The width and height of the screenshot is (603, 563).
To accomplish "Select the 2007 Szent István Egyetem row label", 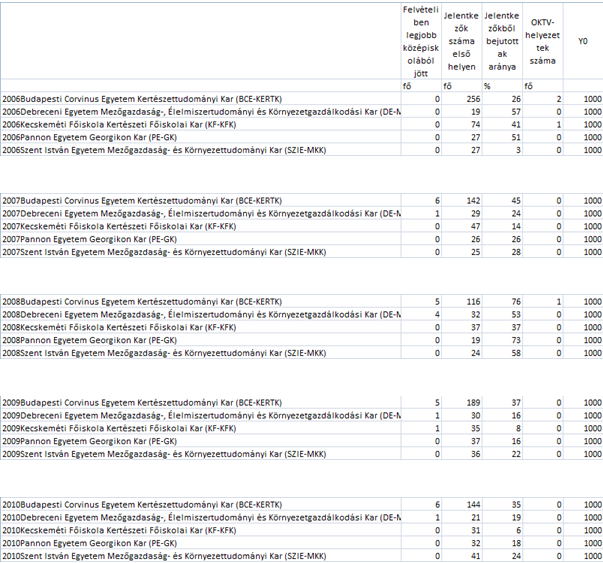I will click(200, 252).
